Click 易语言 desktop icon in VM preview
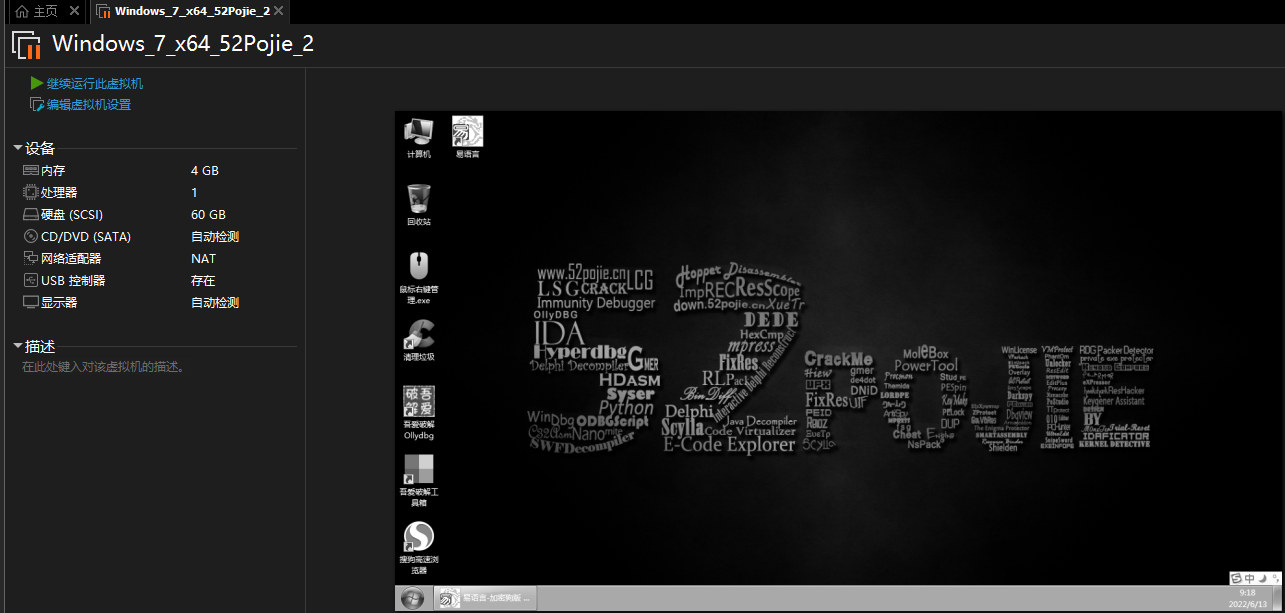Screen dimensions: 1285x613 point(467,137)
